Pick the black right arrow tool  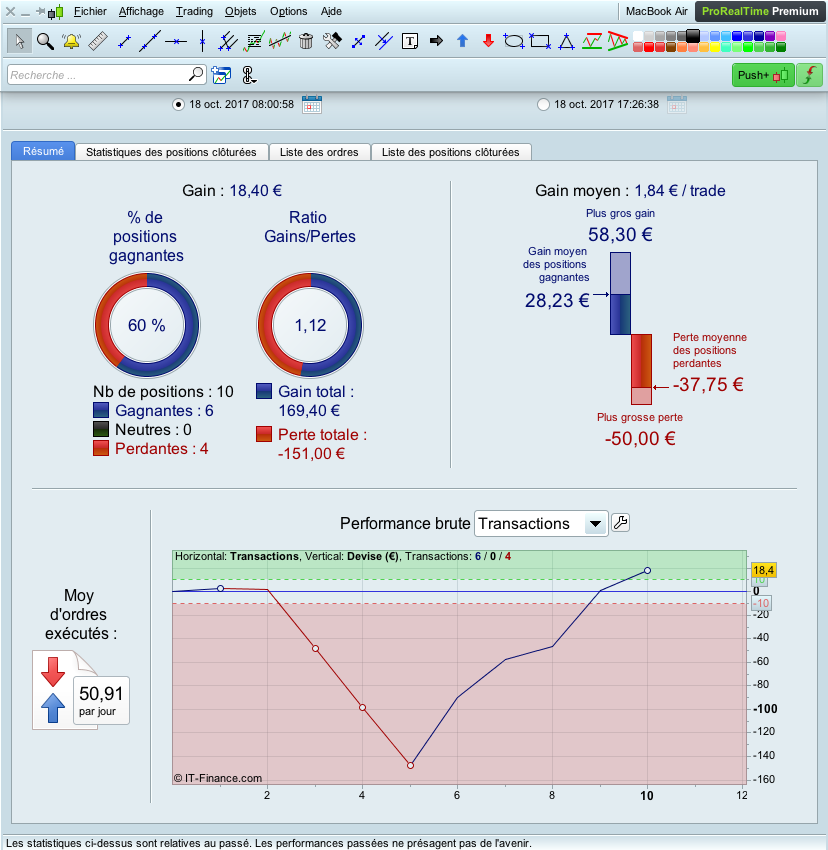coord(436,41)
